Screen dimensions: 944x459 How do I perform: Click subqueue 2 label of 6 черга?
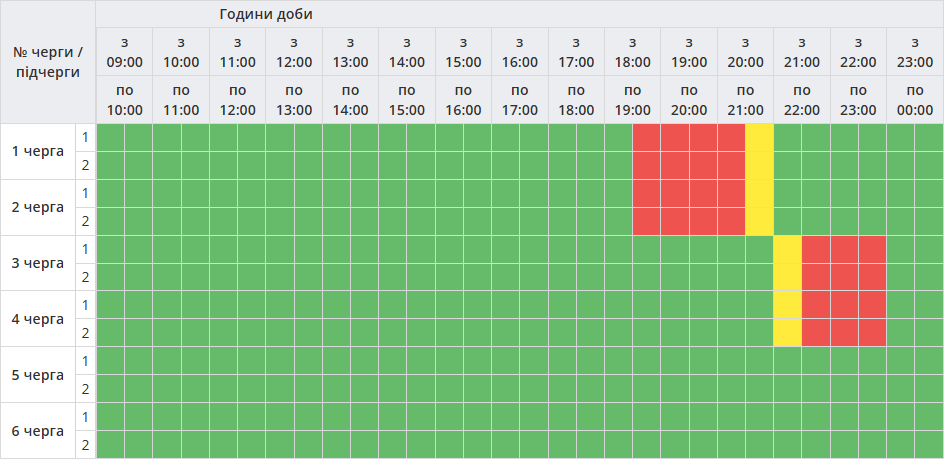click(86, 445)
